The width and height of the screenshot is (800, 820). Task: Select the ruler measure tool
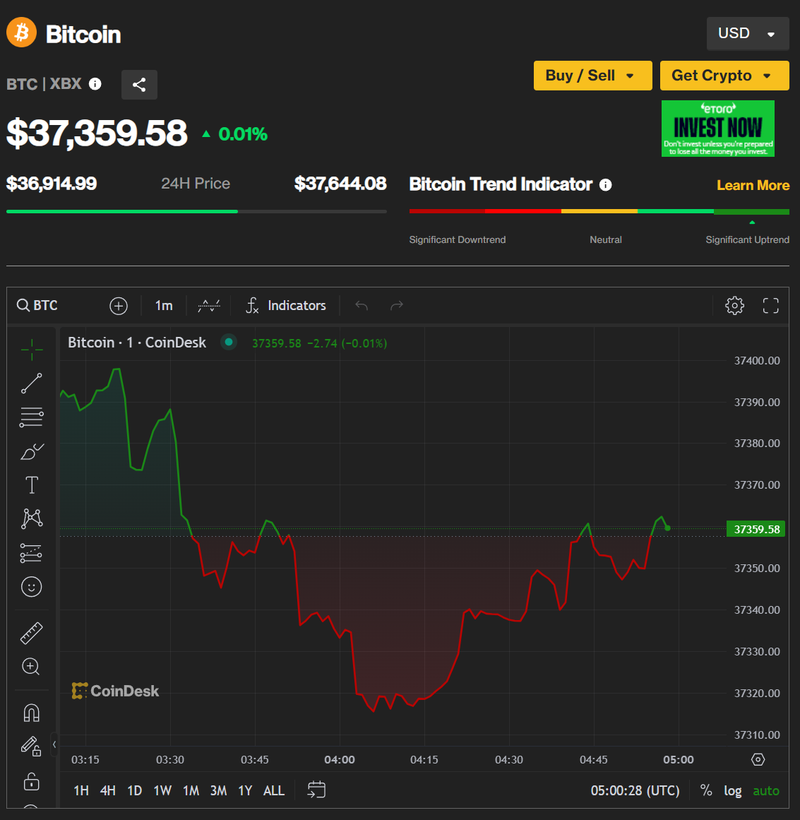click(31, 633)
